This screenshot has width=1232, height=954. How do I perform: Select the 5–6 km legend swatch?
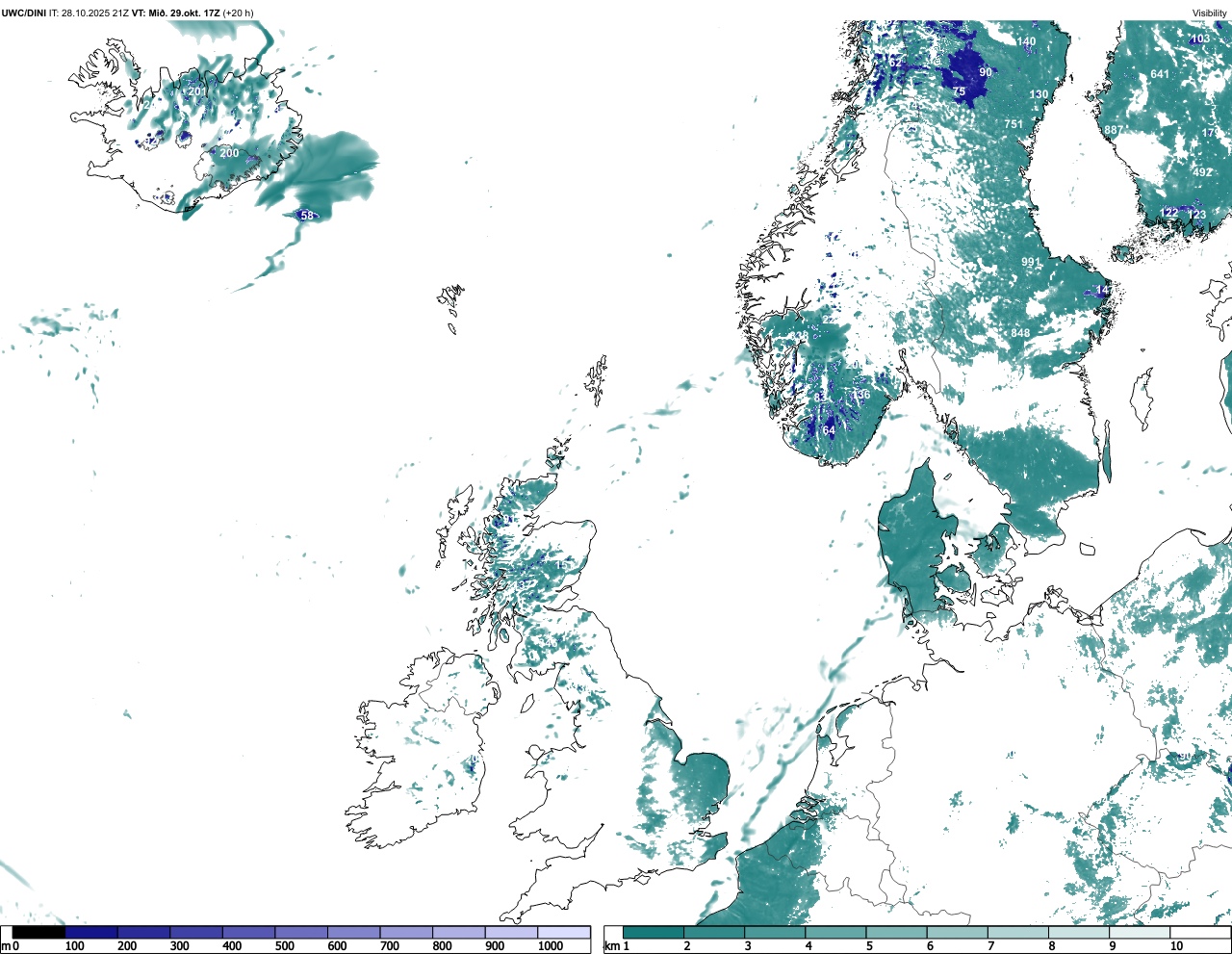[x=896, y=932]
